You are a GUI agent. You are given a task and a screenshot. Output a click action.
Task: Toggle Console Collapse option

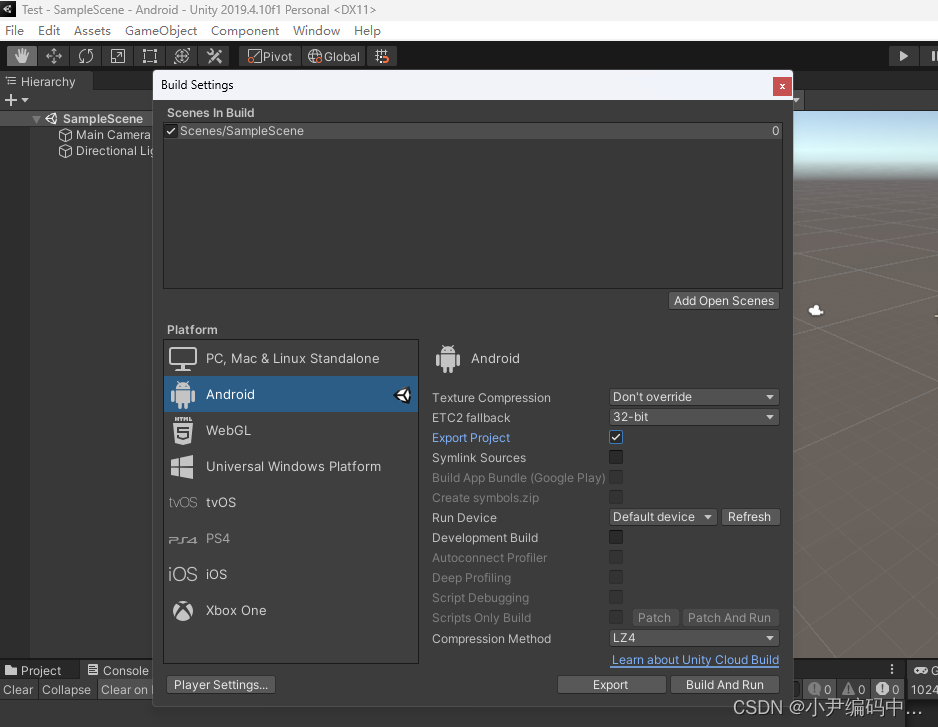66,690
